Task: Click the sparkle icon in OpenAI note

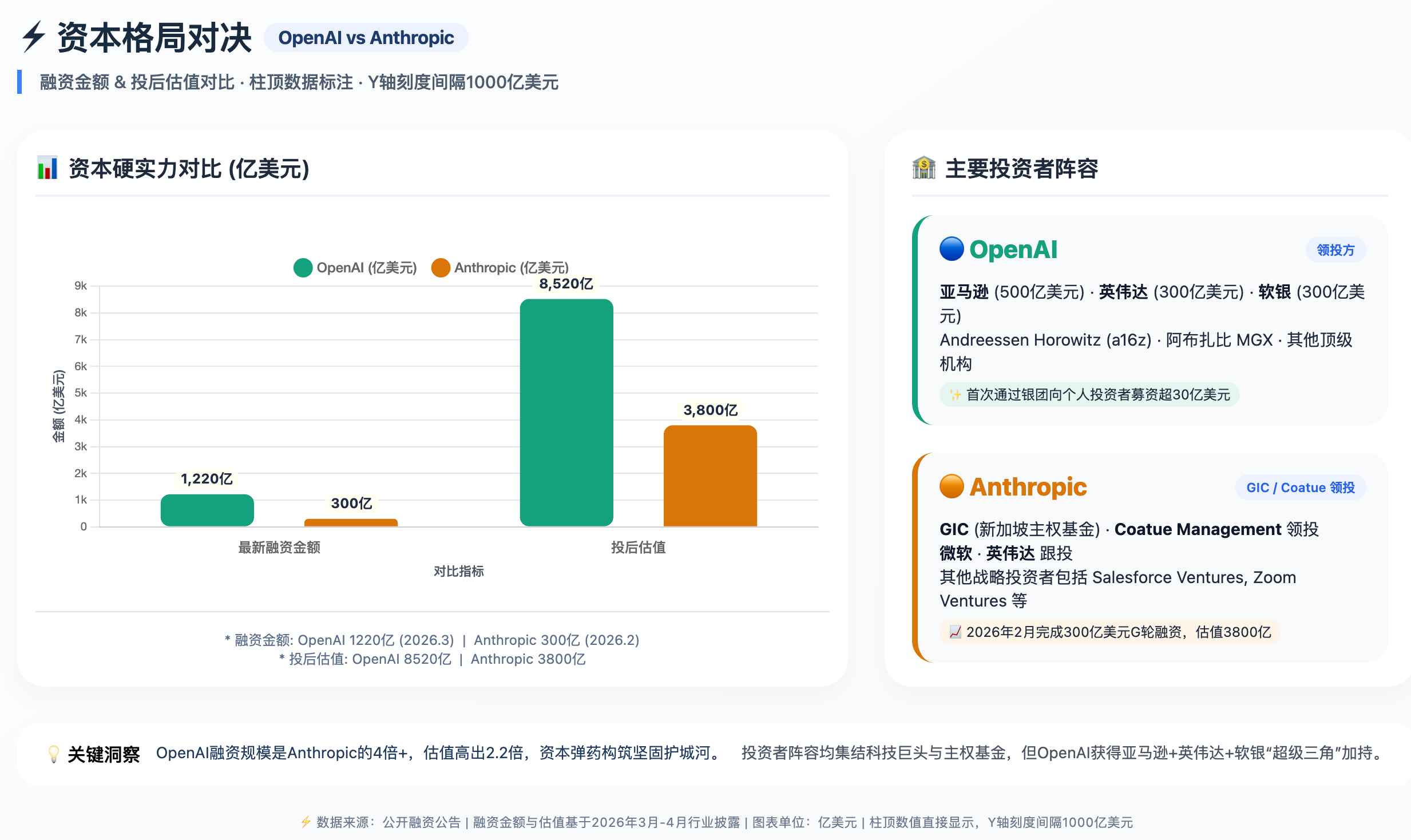Action: point(955,395)
